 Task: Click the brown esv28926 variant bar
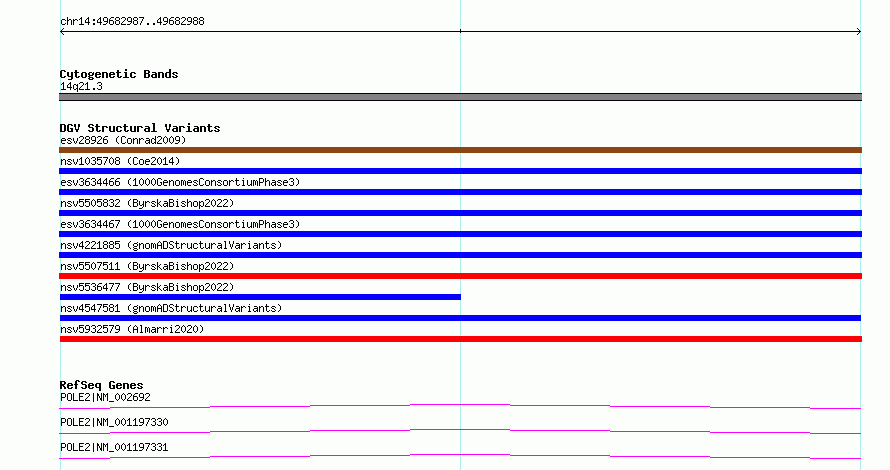pyautogui.click(x=460, y=150)
